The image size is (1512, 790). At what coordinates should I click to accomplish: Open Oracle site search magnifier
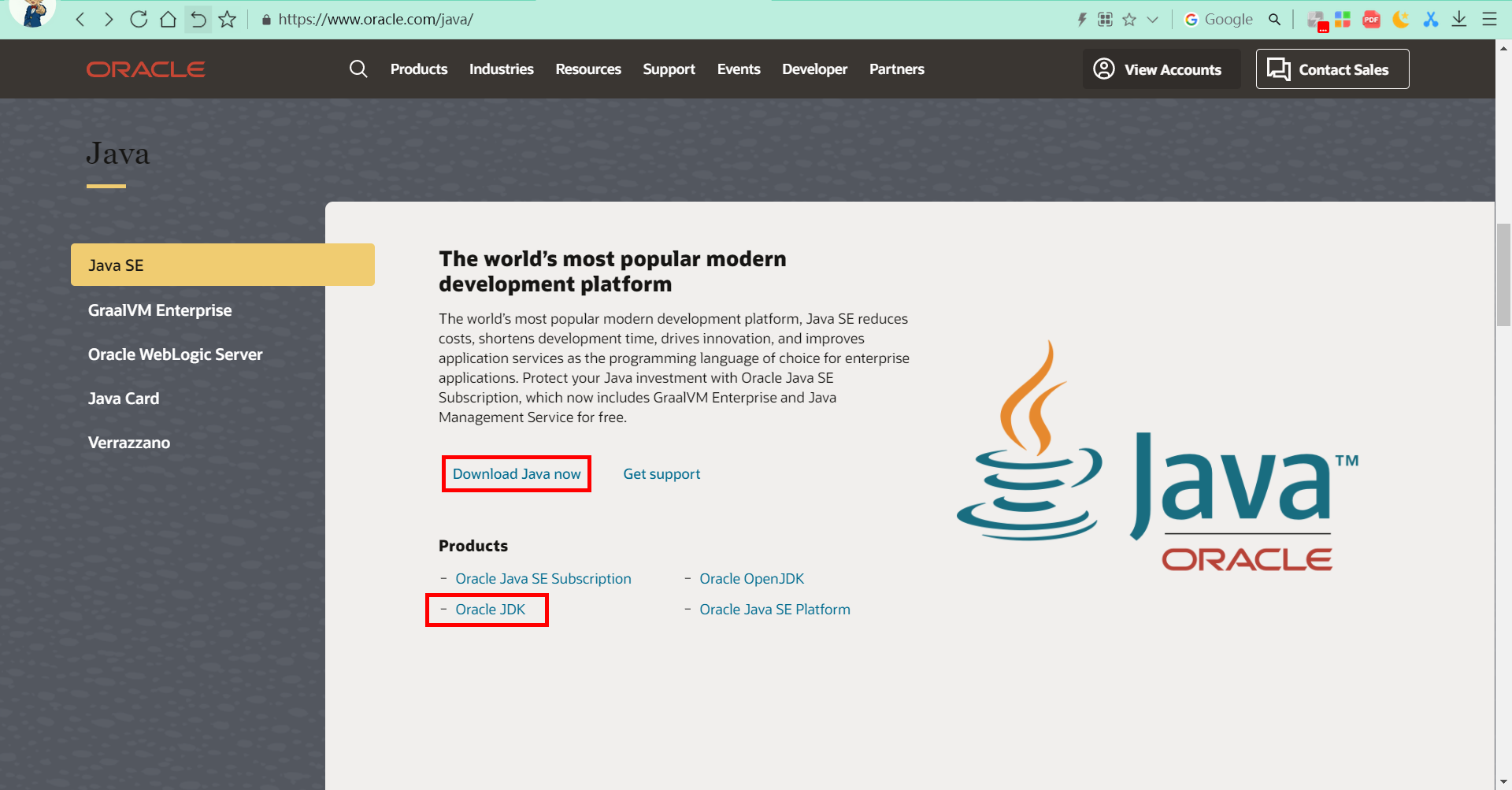(358, 69)
